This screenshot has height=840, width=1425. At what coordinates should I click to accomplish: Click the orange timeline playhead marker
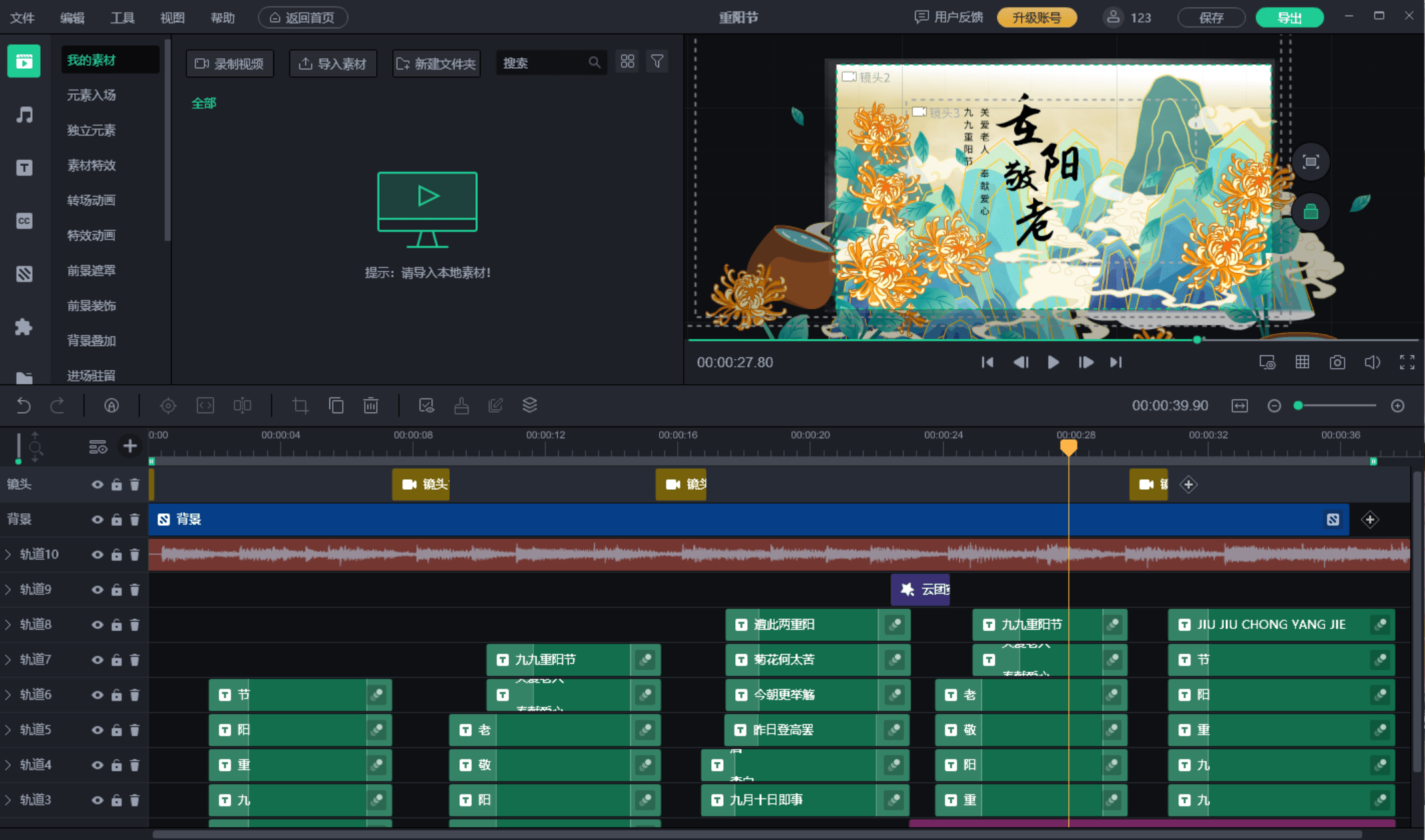[1069, 447]
